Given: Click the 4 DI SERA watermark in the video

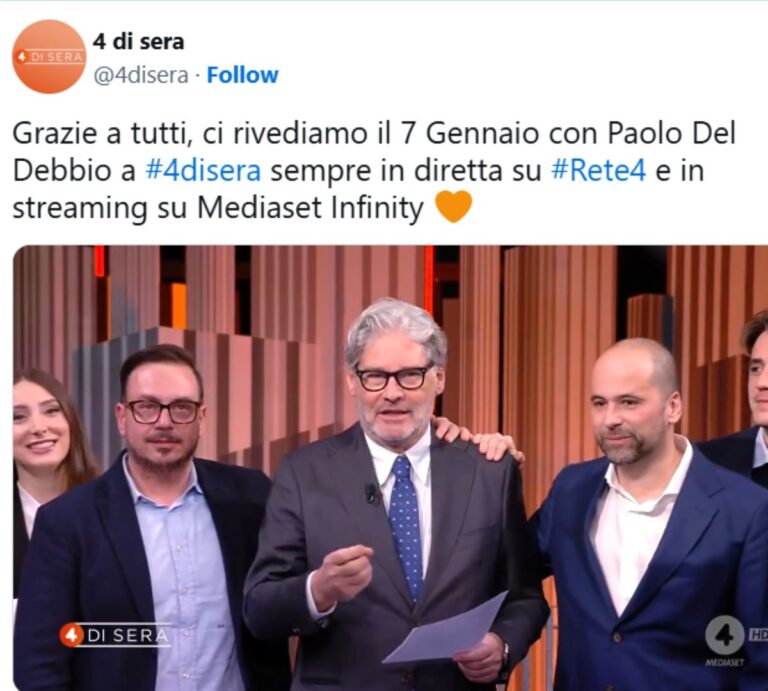Looking at the screenshot, I should [115, 635].
